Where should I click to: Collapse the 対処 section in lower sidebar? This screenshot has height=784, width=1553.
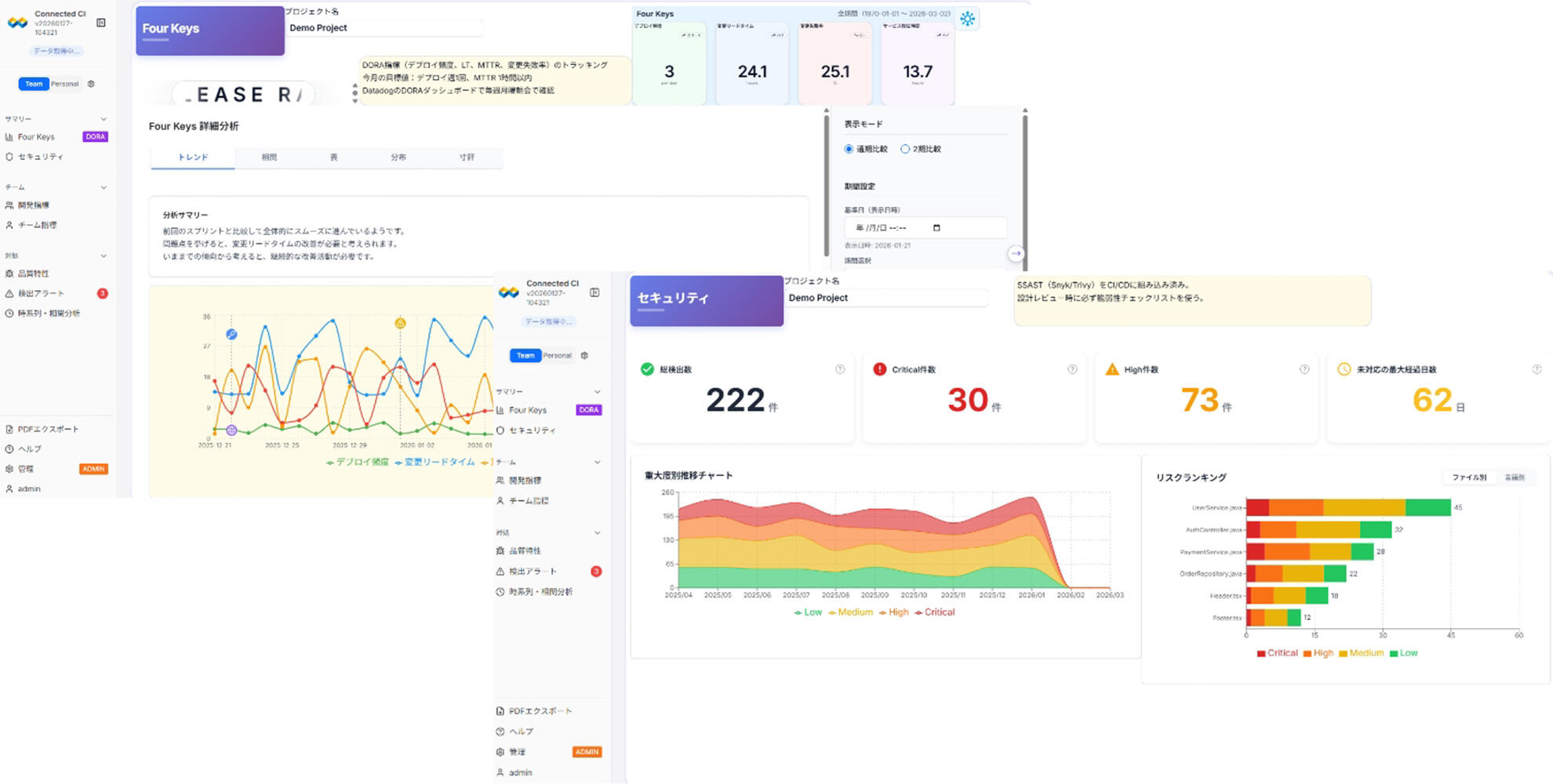click(x=597, y=533)
